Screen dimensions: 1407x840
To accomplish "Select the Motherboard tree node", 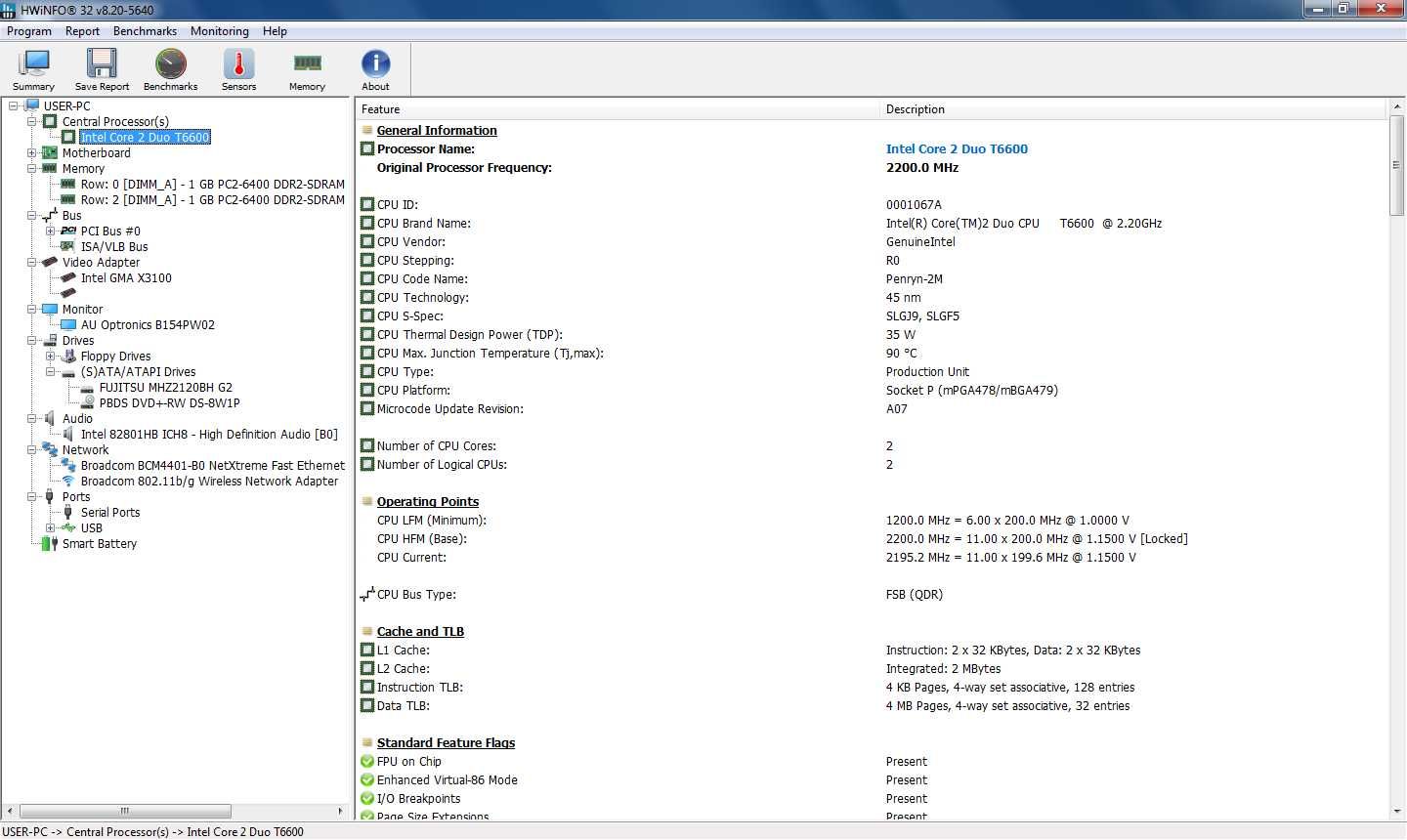I will click(x=96, y=152).
